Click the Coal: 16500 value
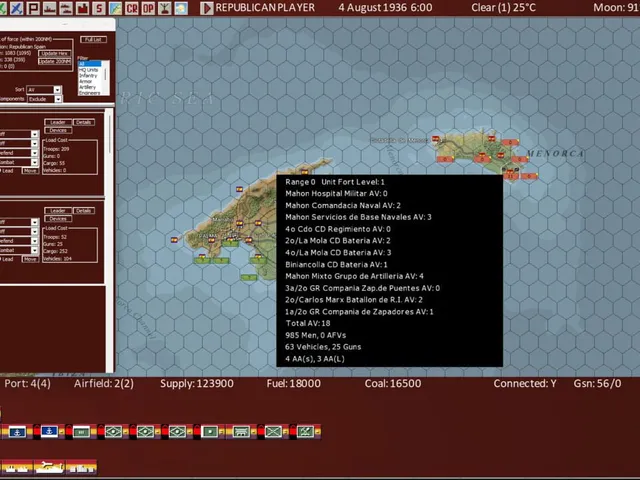This screenshot has width=640, height=480. pyautogui.click(x=393, y=384)
